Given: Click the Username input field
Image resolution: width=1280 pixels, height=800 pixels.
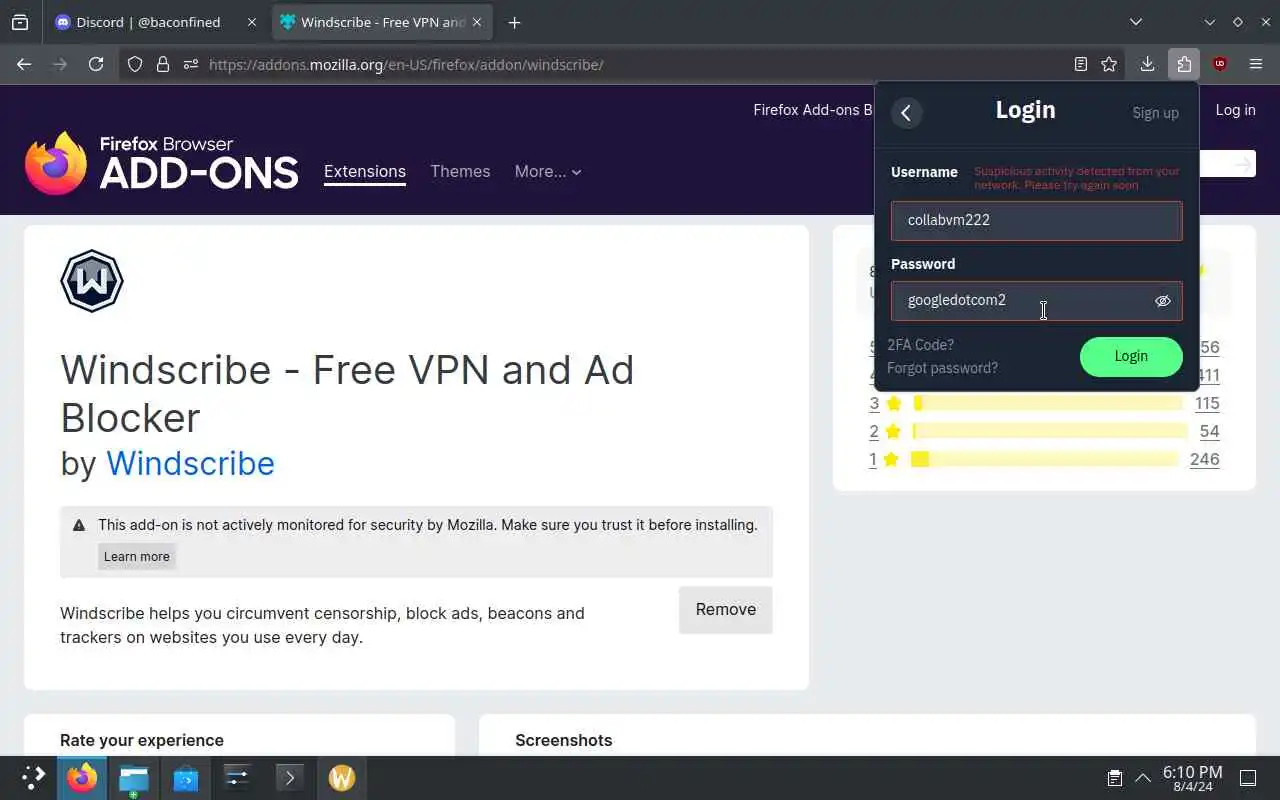Looking at the screenshot, I should click(1036, 221).
